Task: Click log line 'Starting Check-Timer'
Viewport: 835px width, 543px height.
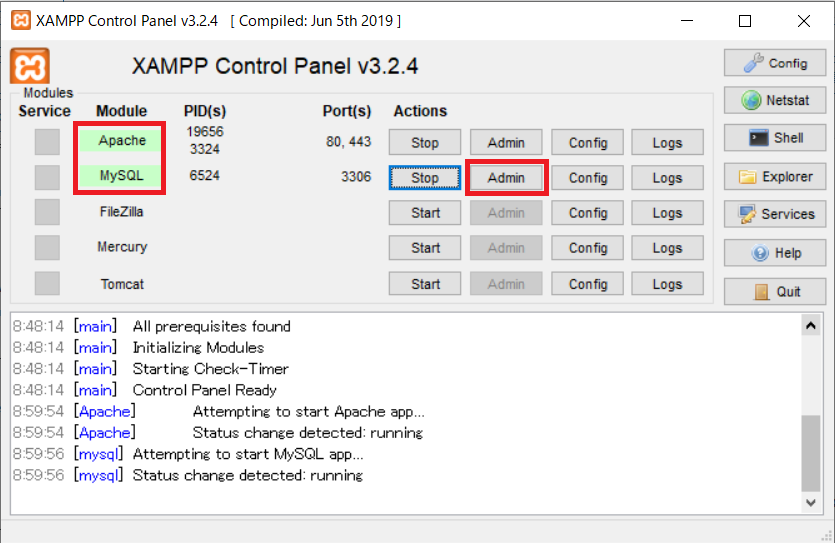Action: pos(210,369)
